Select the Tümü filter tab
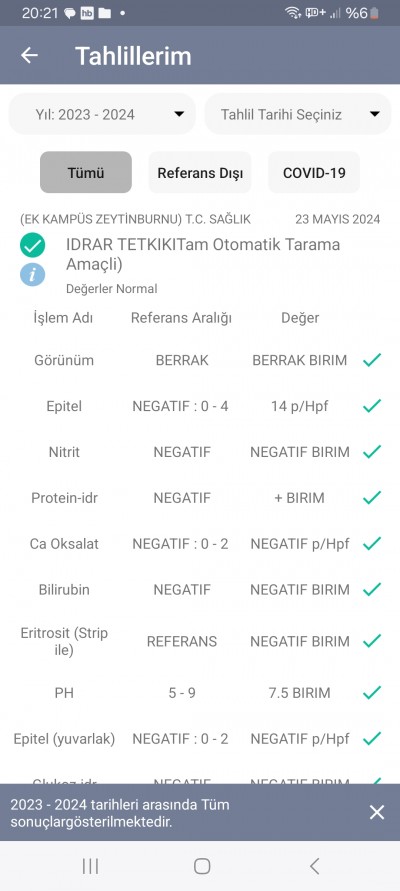The height and width of the screenshot is (891, 400). (86, 172)
